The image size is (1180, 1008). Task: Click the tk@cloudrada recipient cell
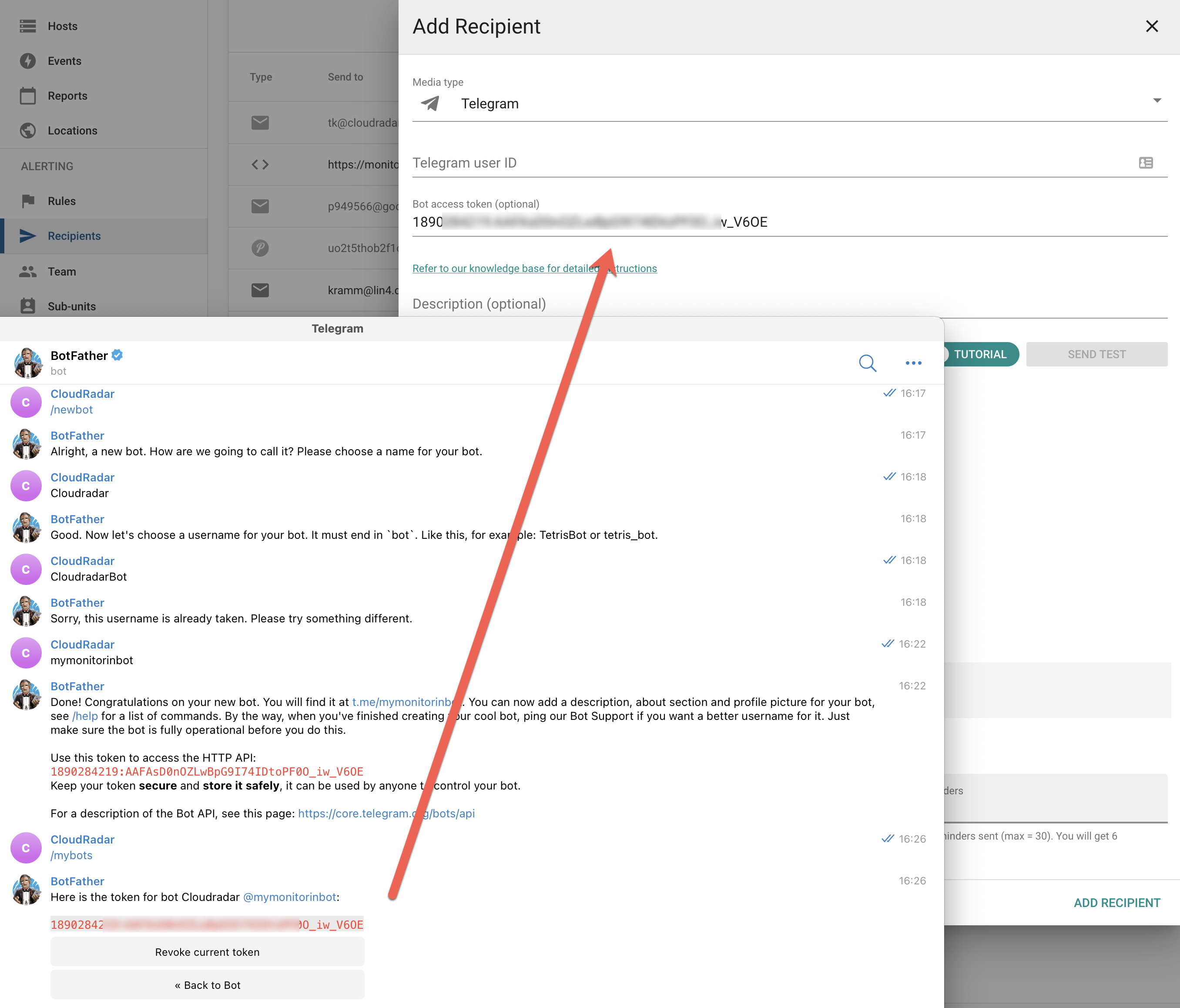pyautogui.click(x=363, y=122)
